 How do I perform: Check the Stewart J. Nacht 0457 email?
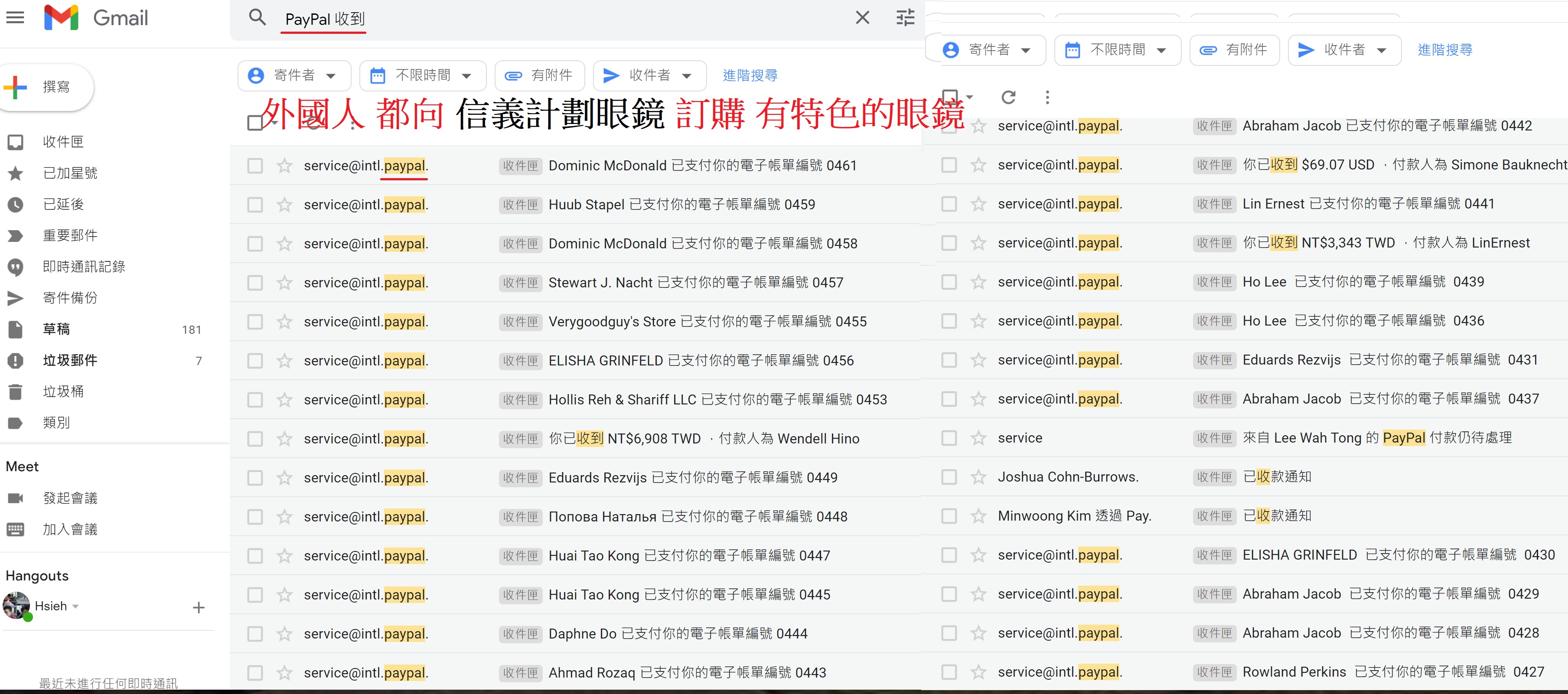pos(255,283)
